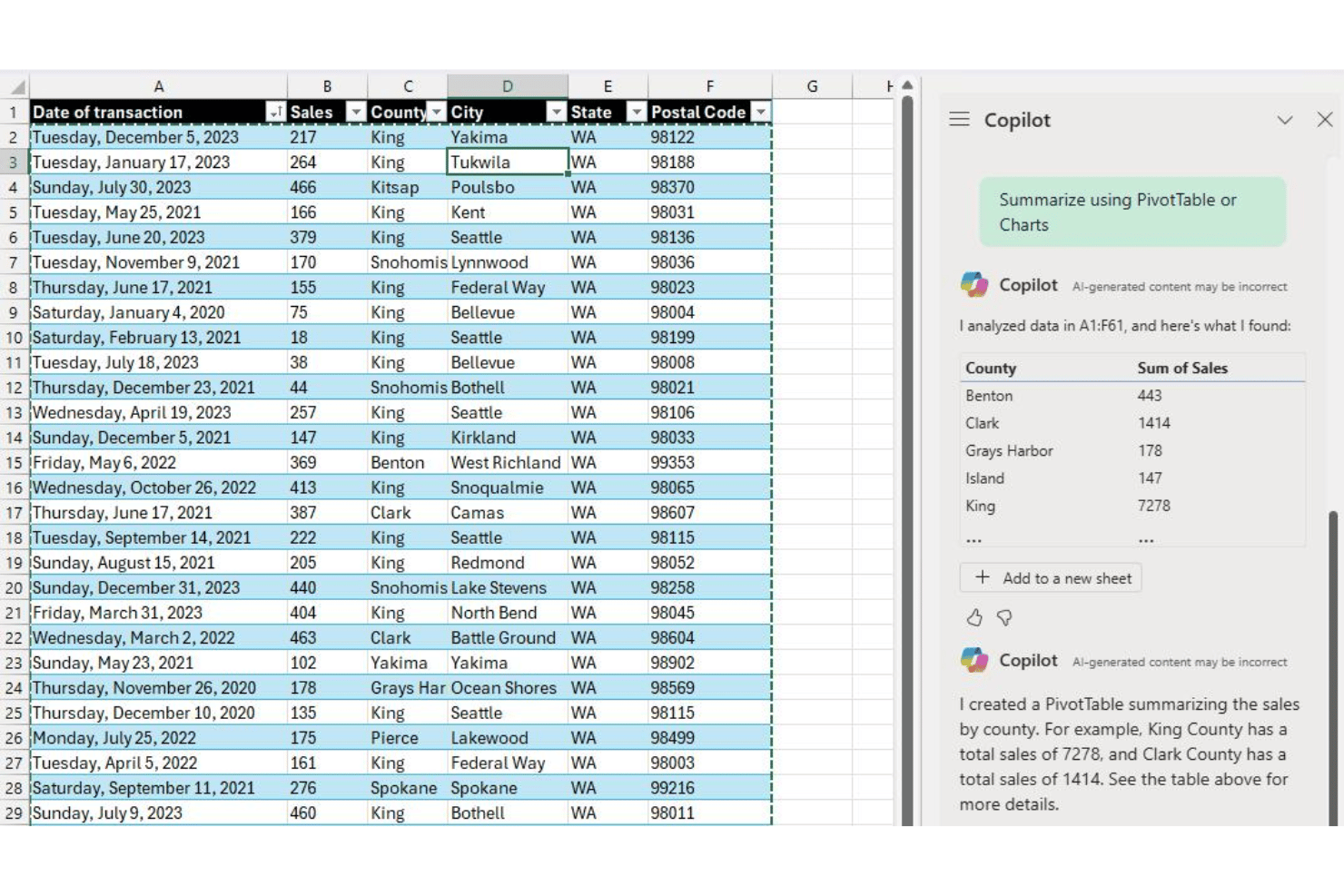Image resolution: width=1344 pixels, height=896 pixels.
Task: Click the first Copilot logo icon
Action: [x=974, y=284]
